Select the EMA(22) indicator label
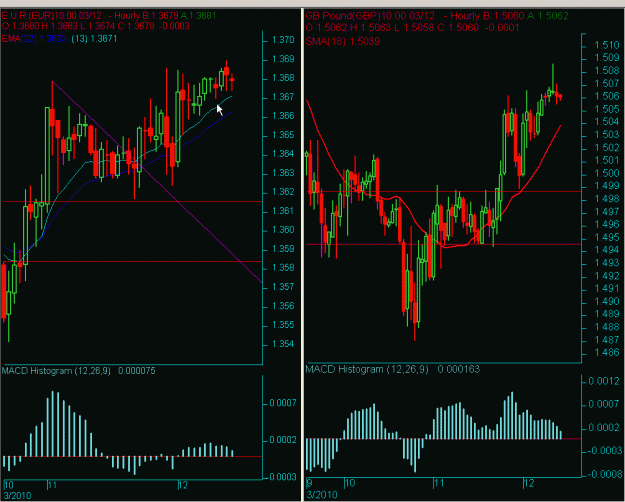The image size is (625, 502). 34,39
